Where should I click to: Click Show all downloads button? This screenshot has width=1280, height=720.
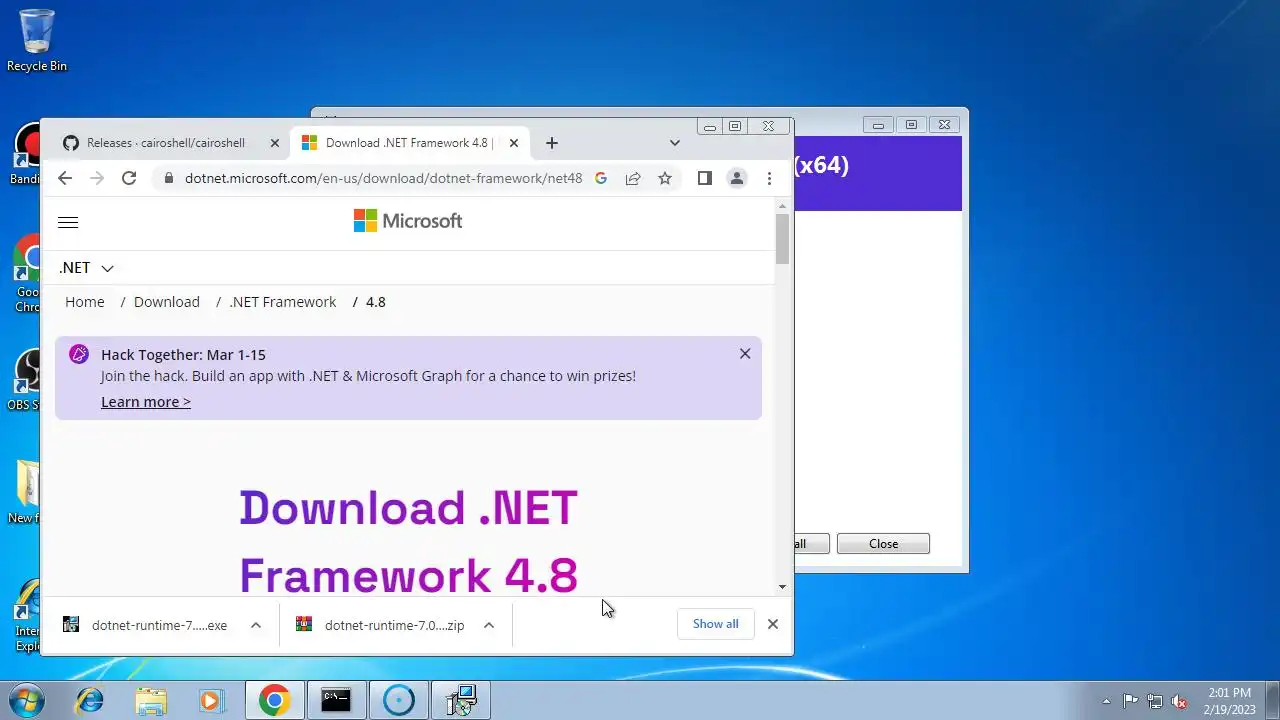click(x=716, y=624)
